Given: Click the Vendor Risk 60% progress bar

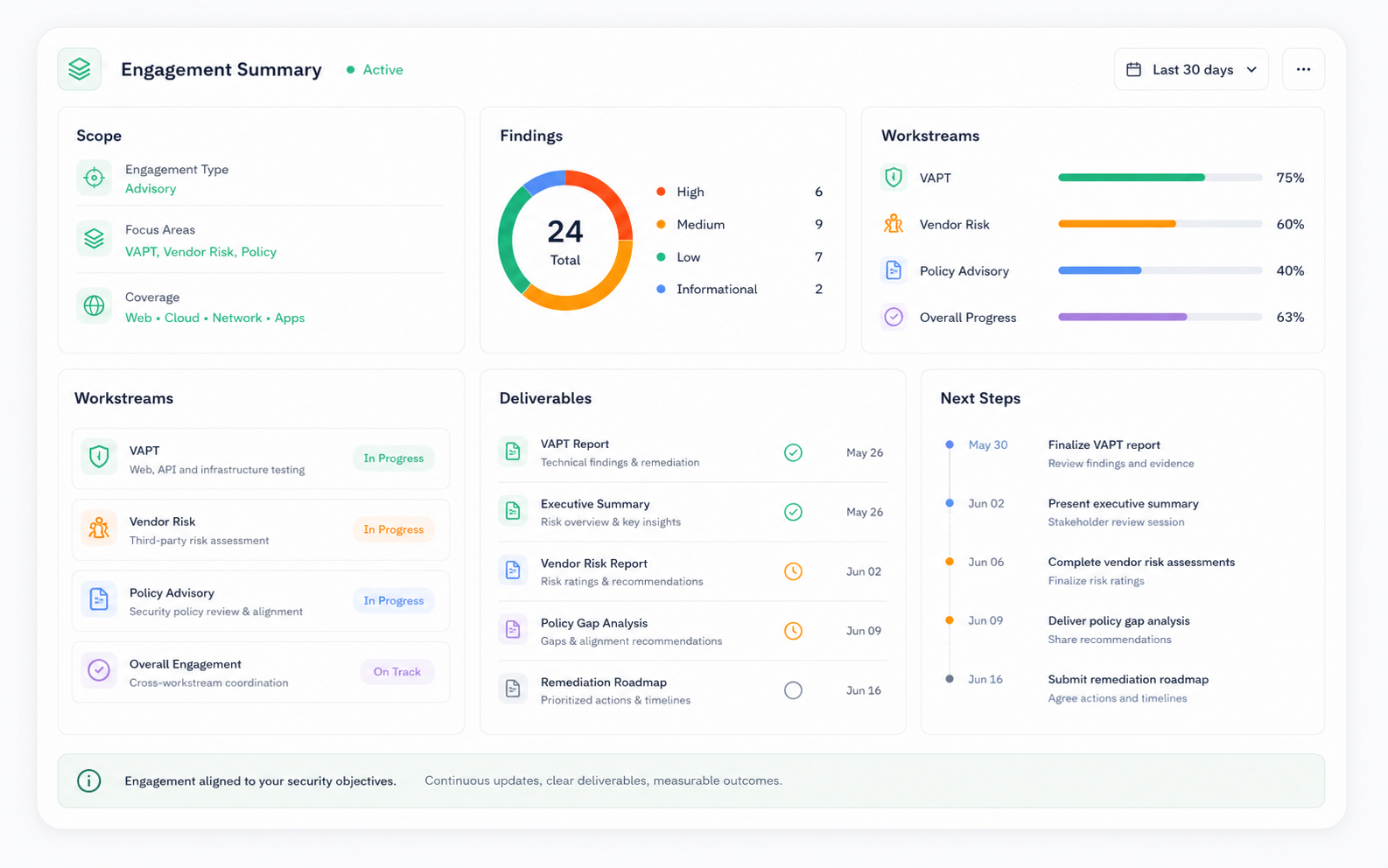Looking at the screenshot, I should point(1160,224).
